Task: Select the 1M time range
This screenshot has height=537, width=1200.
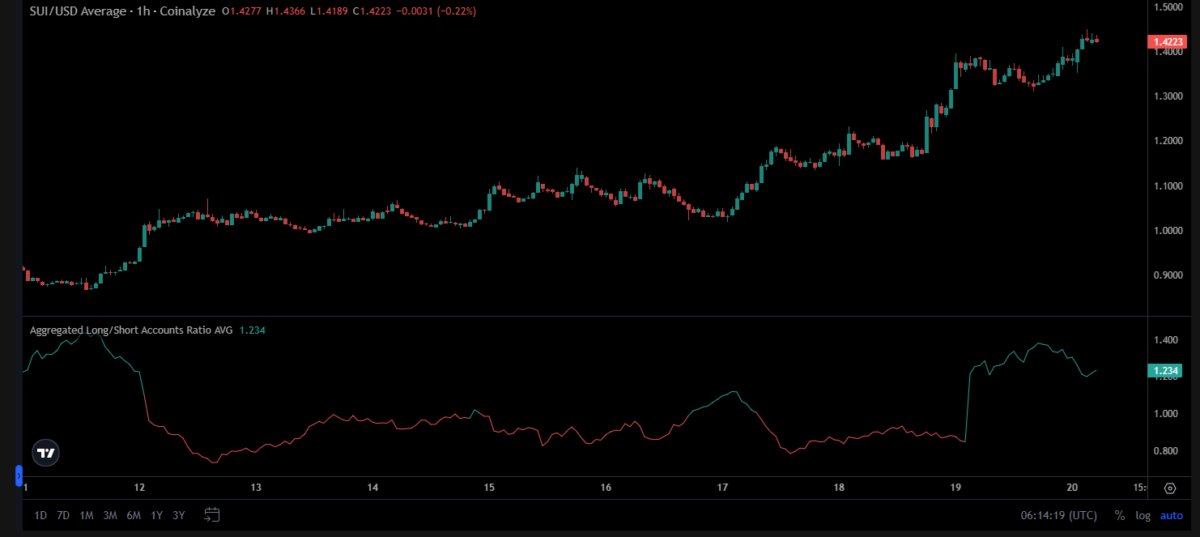Action: click(87, 515)
